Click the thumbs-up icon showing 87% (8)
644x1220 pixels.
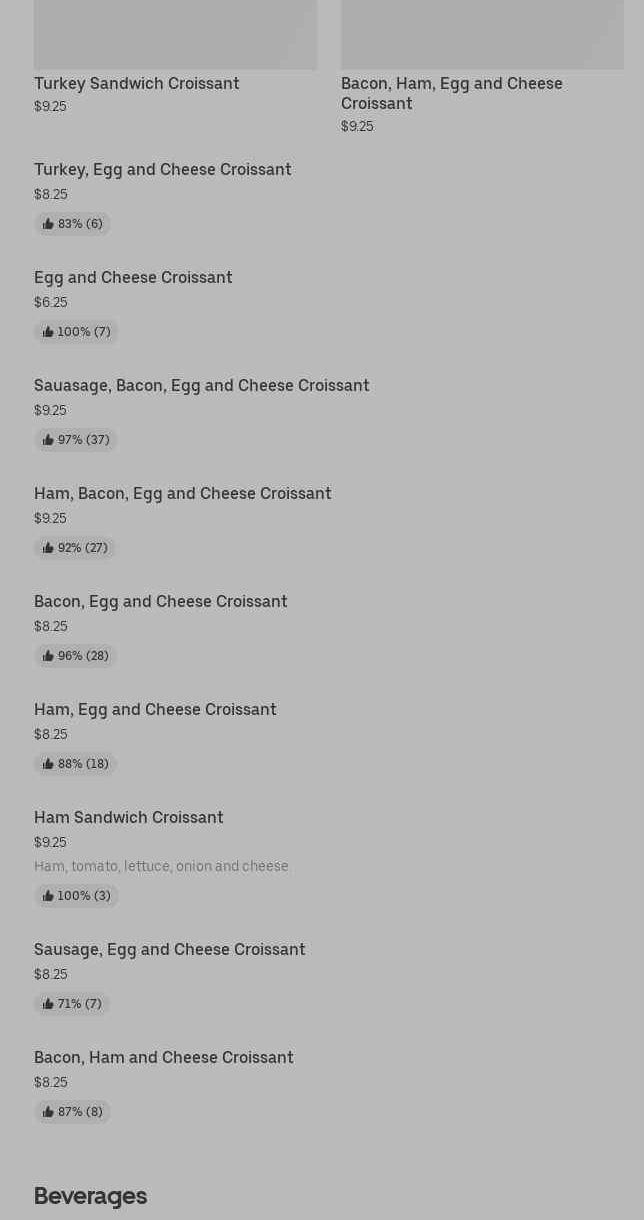click(x=48, y=1112)
